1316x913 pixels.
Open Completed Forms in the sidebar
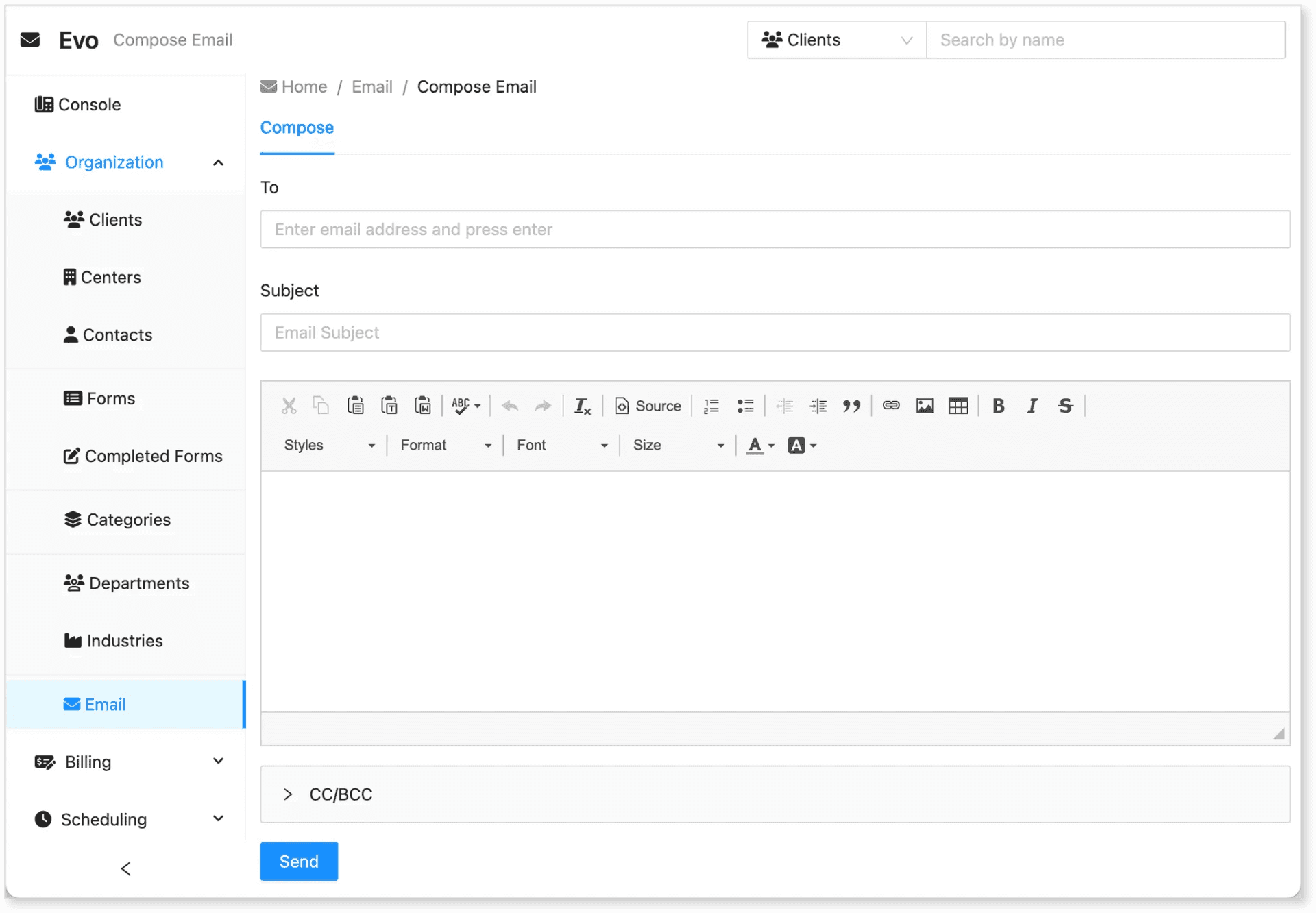coord(143,456)
